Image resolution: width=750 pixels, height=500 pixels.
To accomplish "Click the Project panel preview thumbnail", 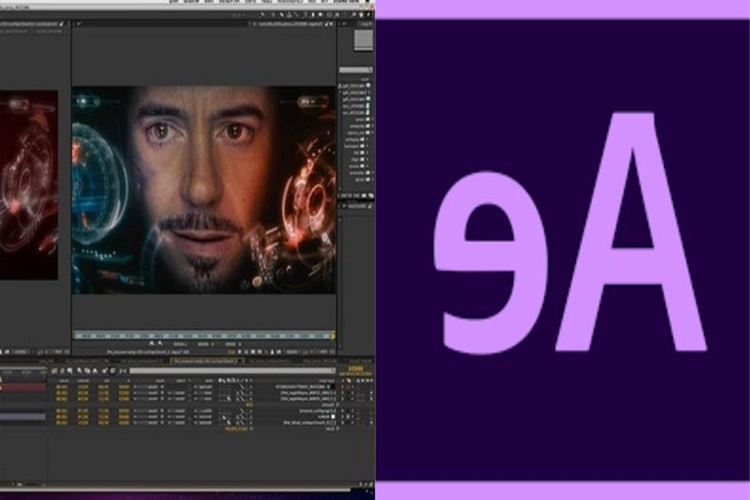I will tap(364, 40).
